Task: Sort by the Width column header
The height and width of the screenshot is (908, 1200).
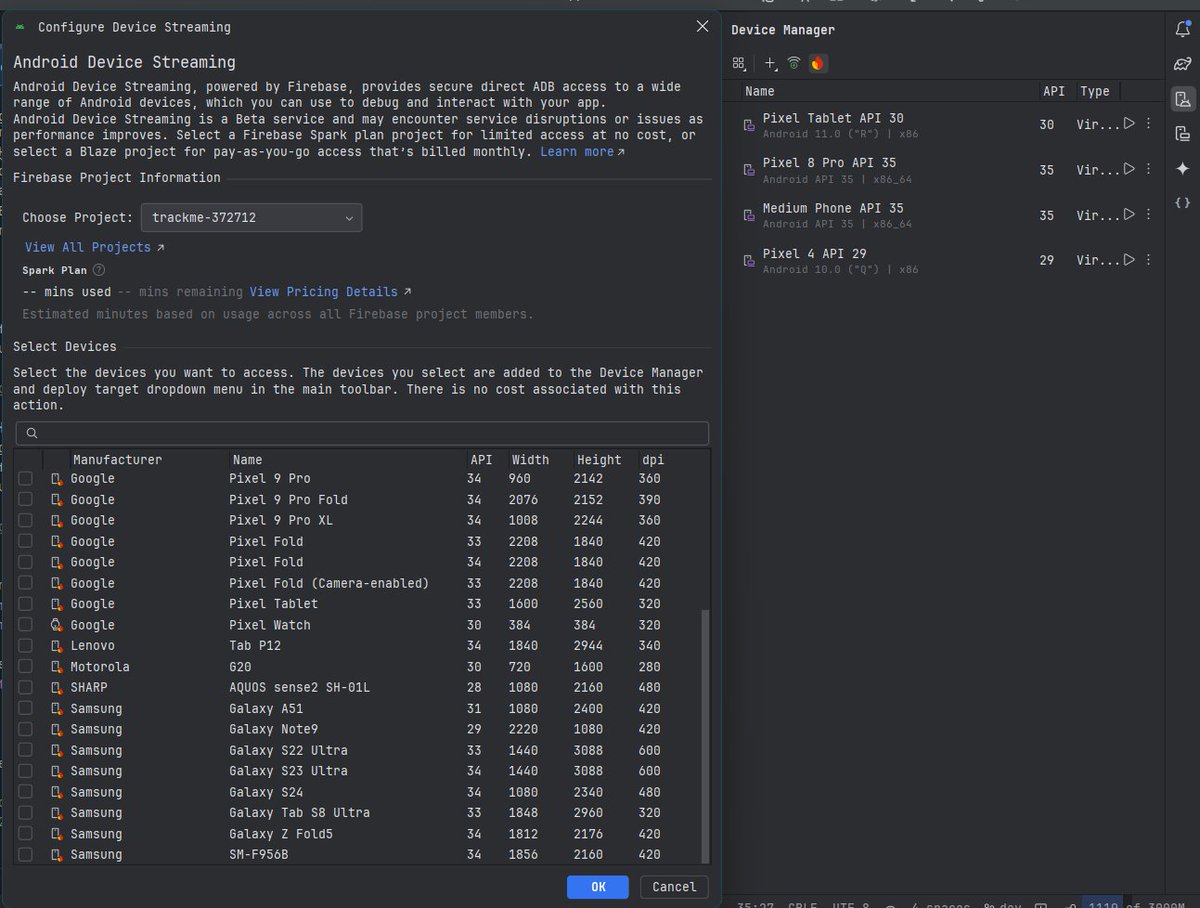Action: (530, 460)
